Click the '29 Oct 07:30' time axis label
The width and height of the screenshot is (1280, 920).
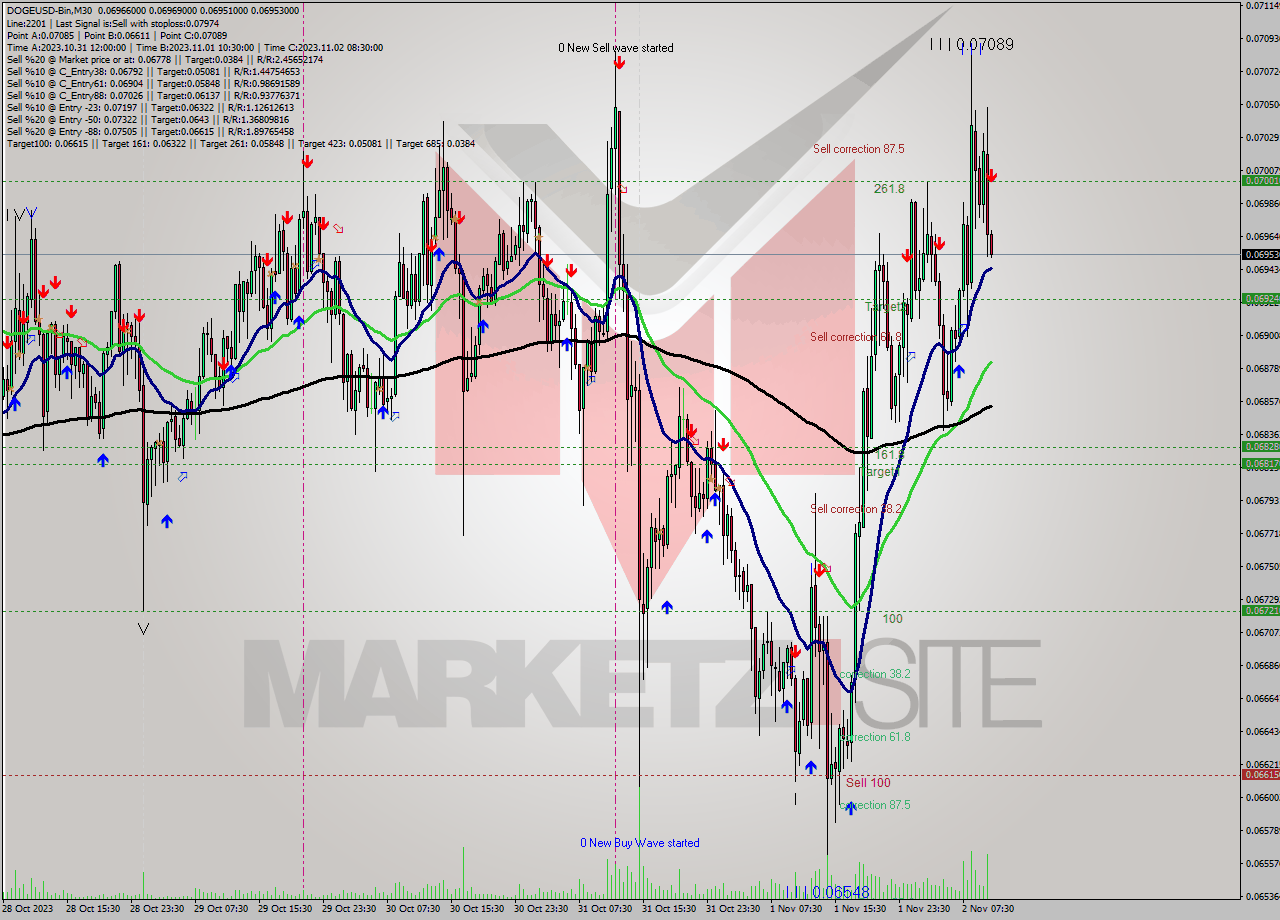[x=221, y=909]
